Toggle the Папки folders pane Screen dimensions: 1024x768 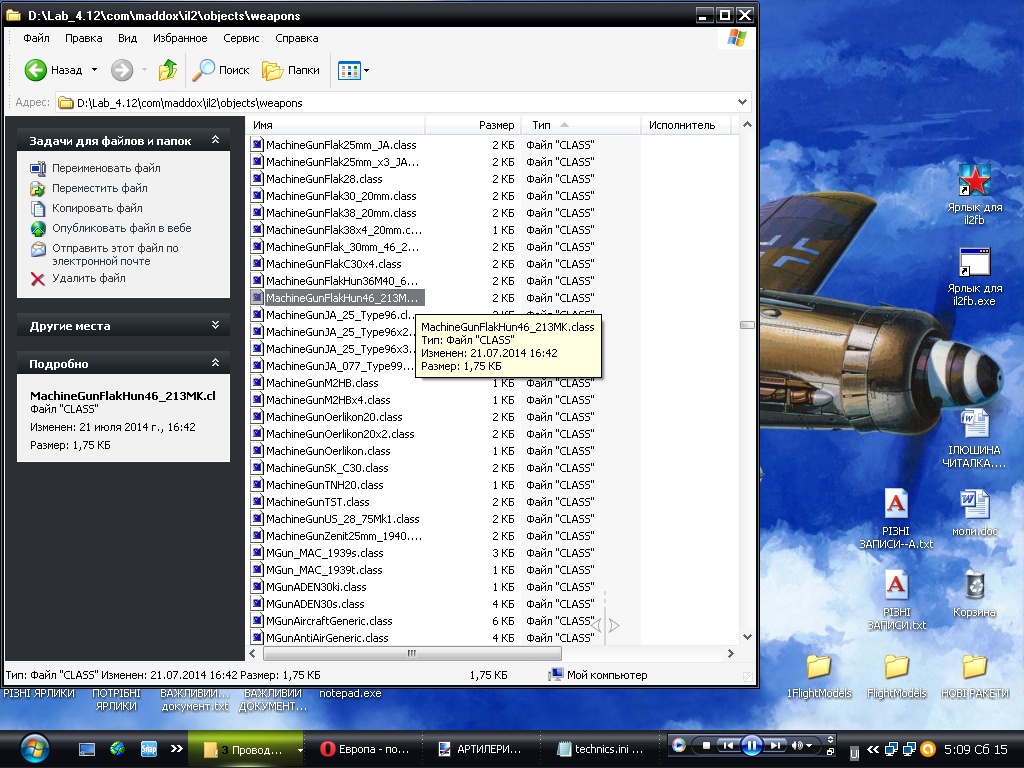[291, 70]
